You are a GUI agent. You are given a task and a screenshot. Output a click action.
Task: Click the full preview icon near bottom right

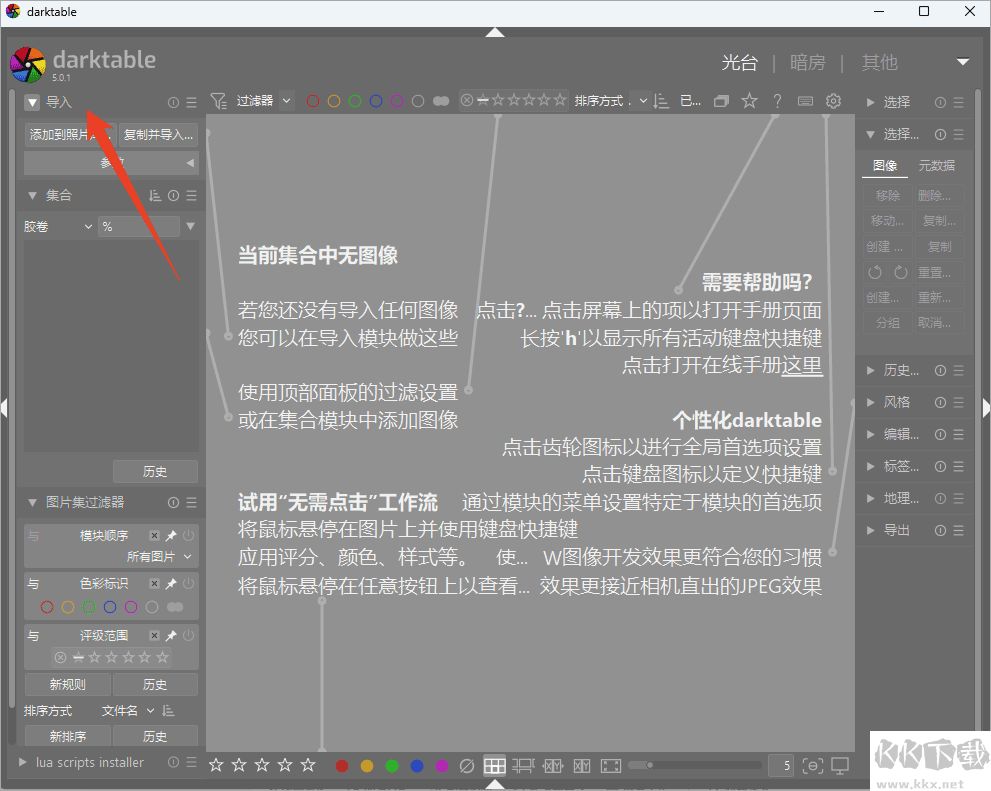click(610, 765)
